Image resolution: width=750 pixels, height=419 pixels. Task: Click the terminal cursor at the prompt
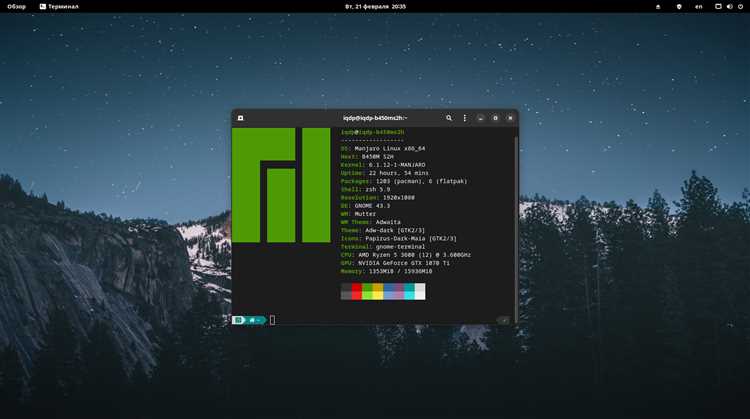click(x=272, y=320)
